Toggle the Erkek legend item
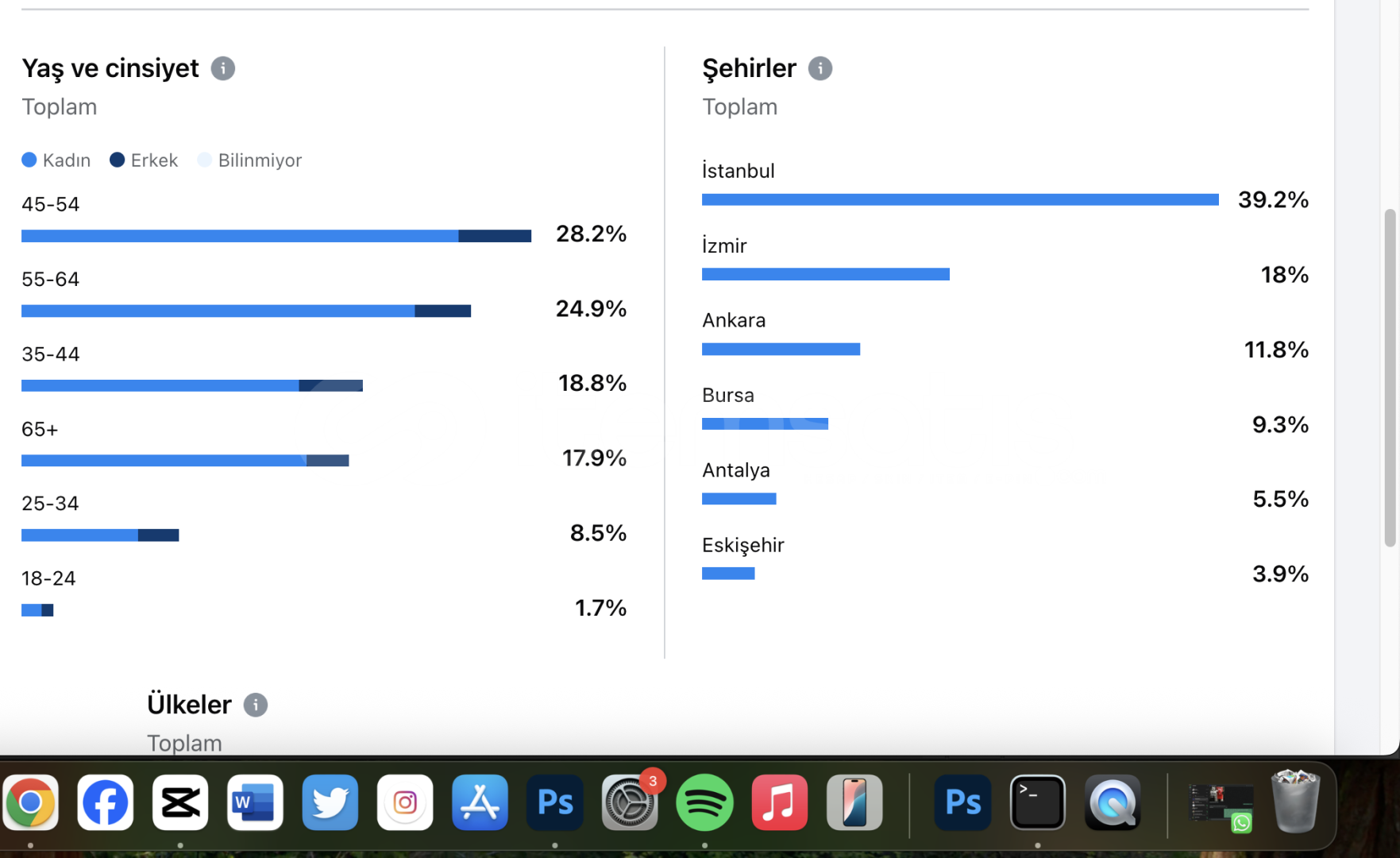The height and width of the screenshot is (858, 1400). pyautogui.click(x=144, y=160)
